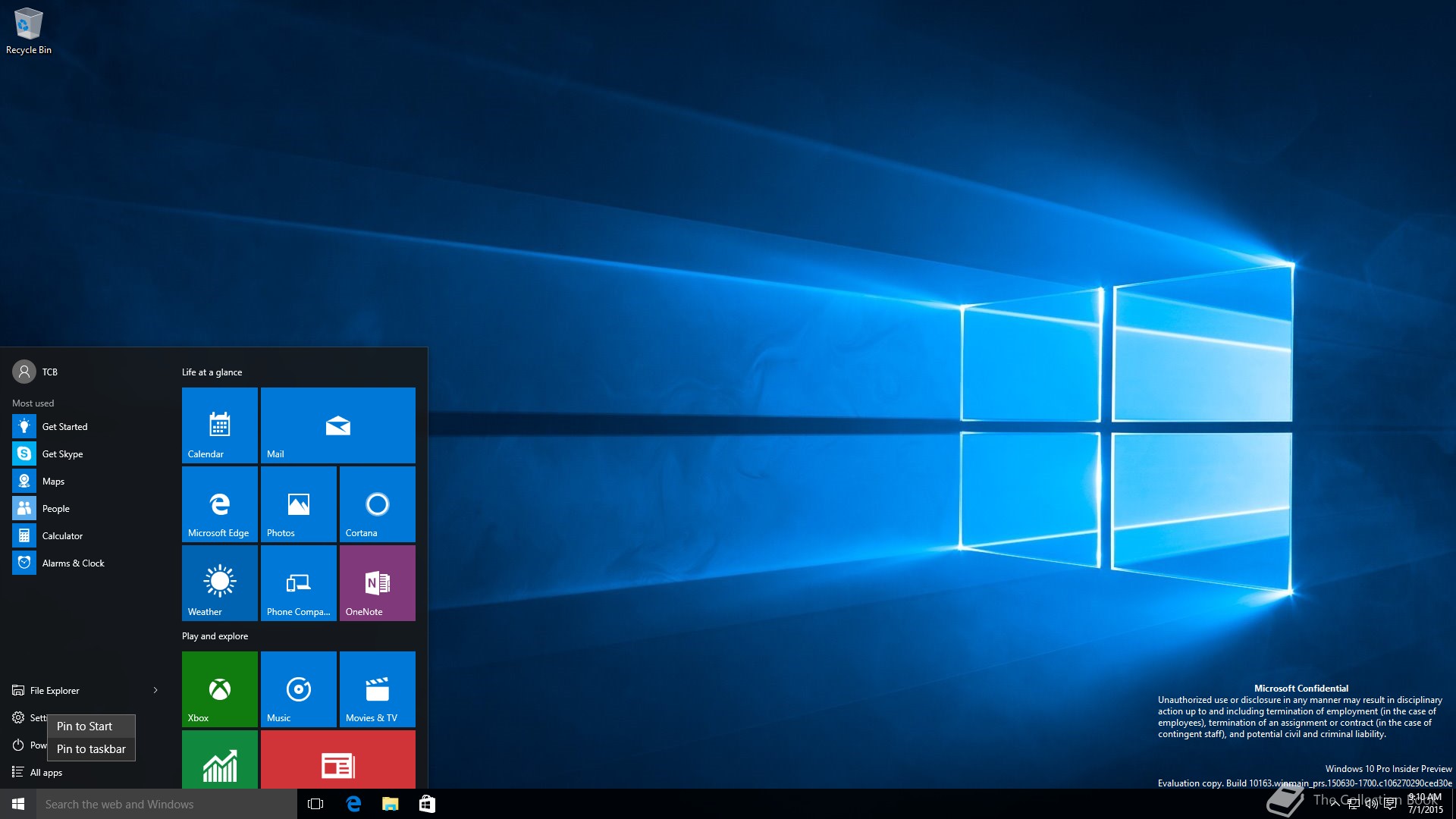Open File Explorer from the taskbar

pos(391,804)
